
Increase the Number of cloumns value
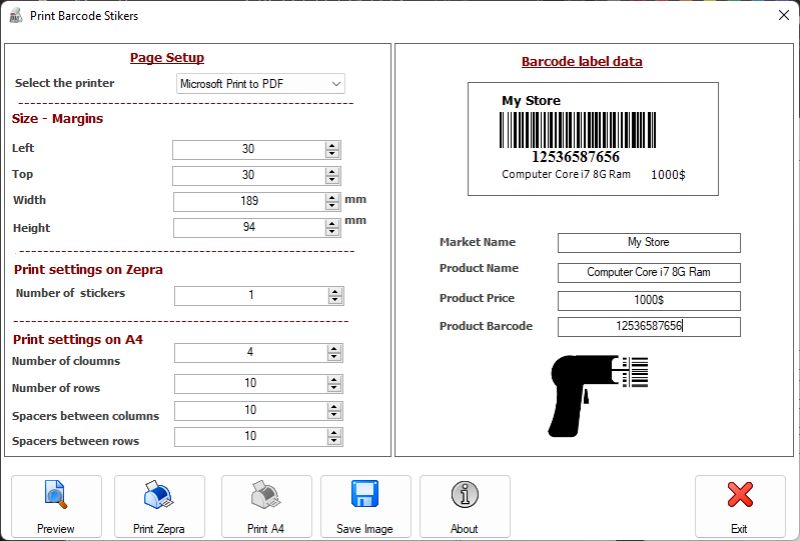point(334,349)
